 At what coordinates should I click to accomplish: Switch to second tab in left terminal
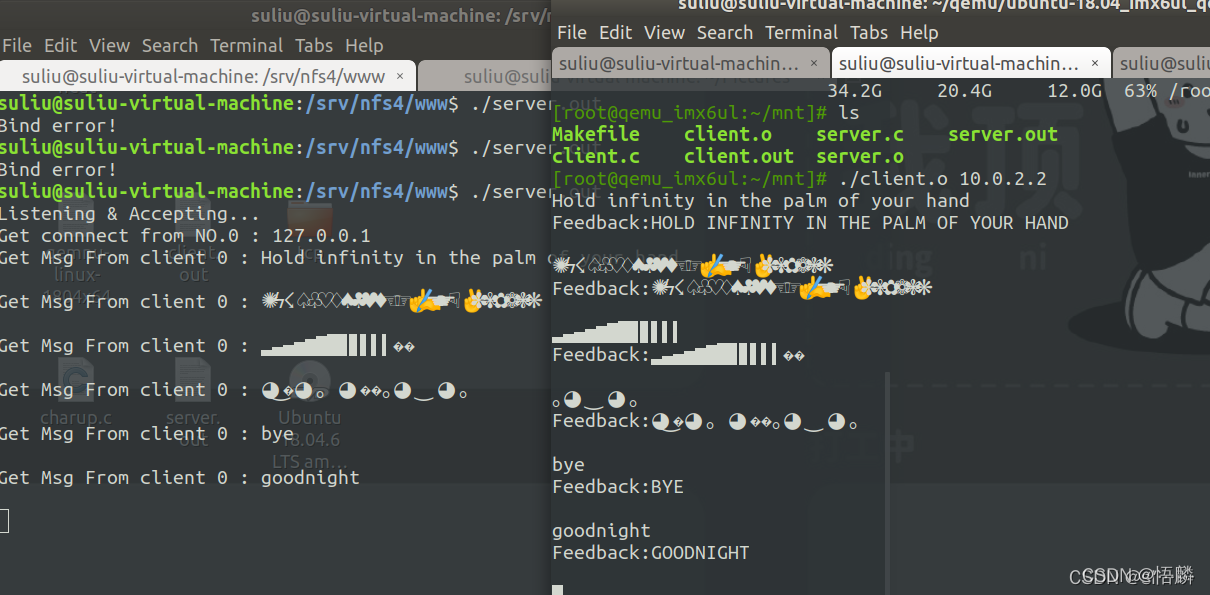(x=485, y=76)
